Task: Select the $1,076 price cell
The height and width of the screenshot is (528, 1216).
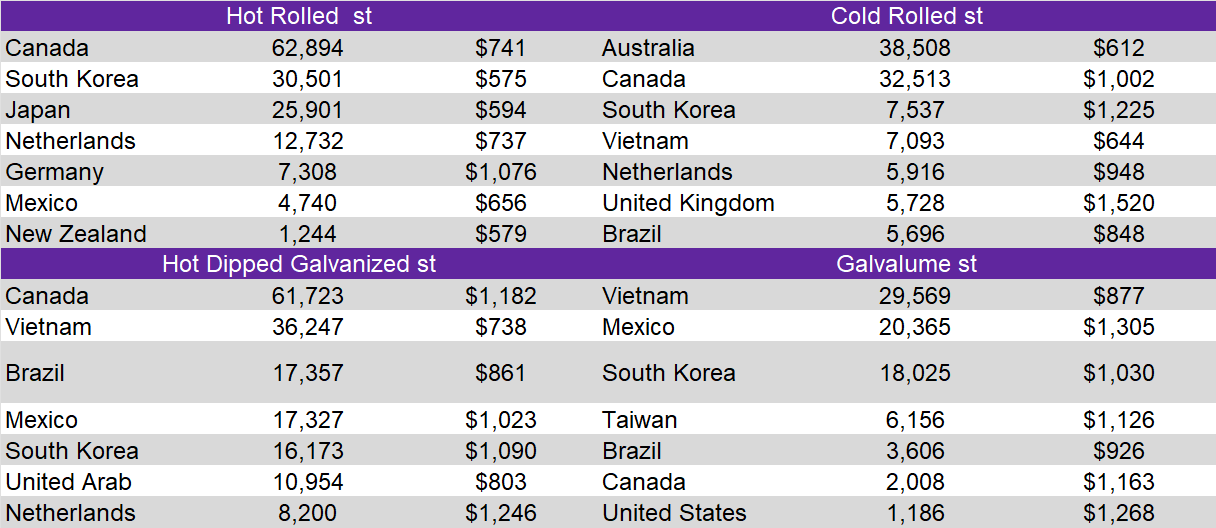Action: [500, 172]
